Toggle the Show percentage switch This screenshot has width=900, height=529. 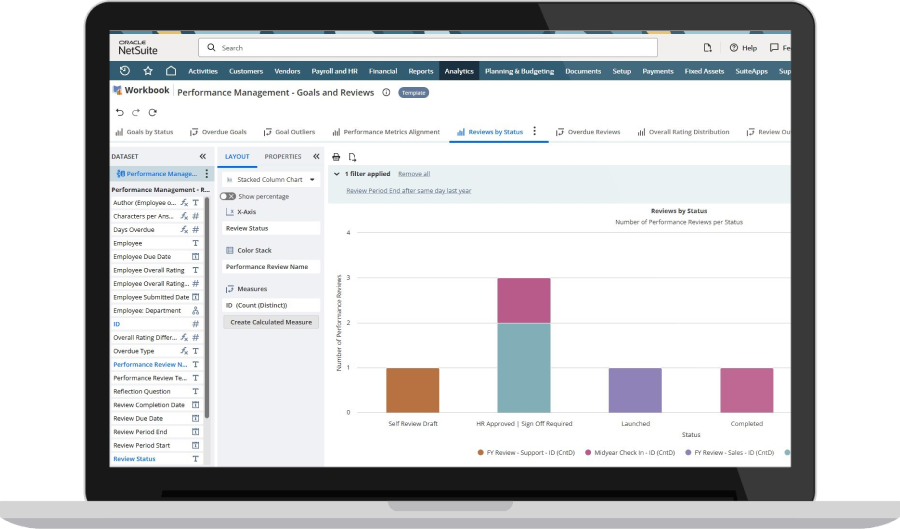[x=228, y=196]
